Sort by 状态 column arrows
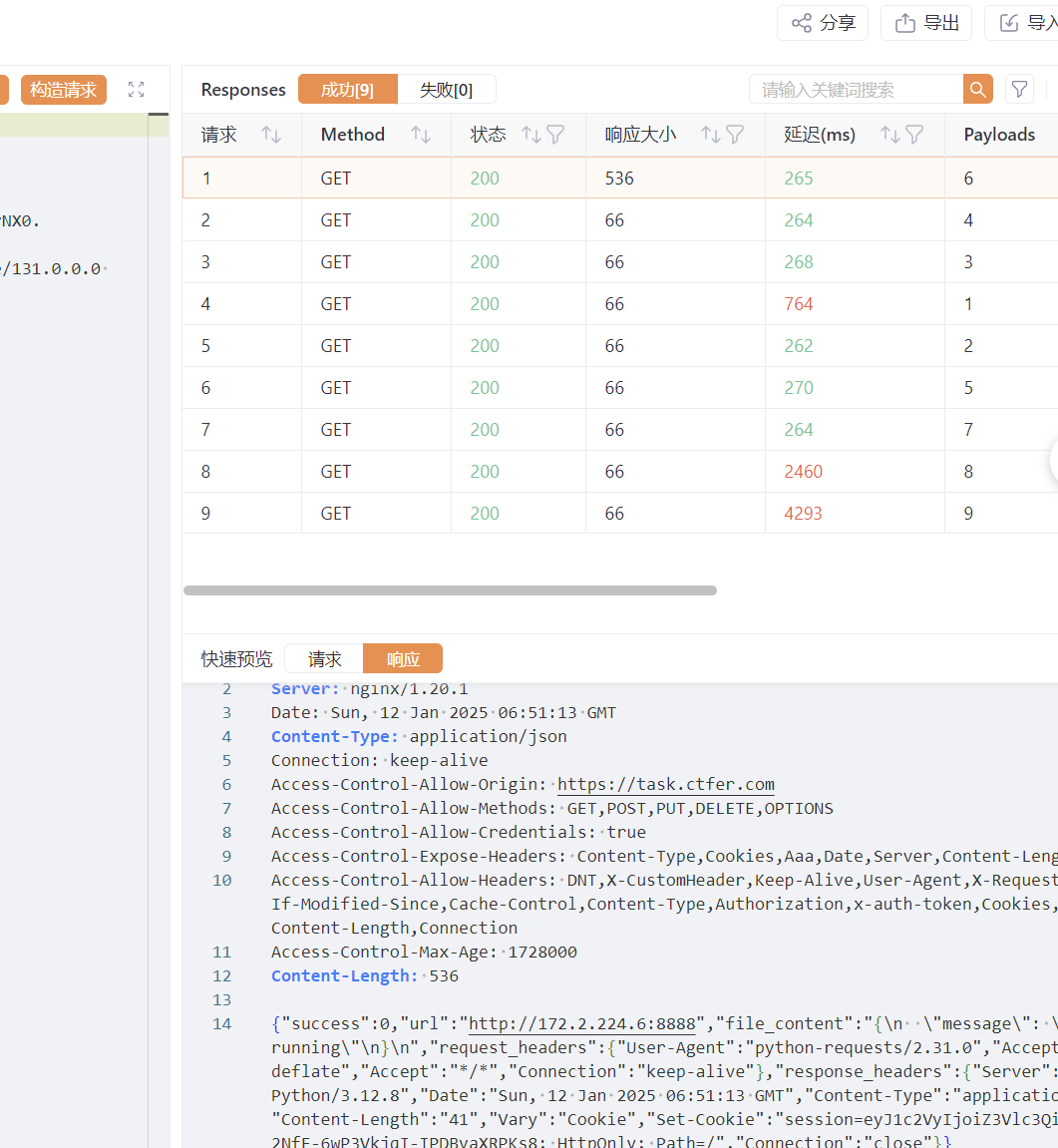Image resolution: width=1058 pixels, height=1148 pixels. (x=531, y=135)
